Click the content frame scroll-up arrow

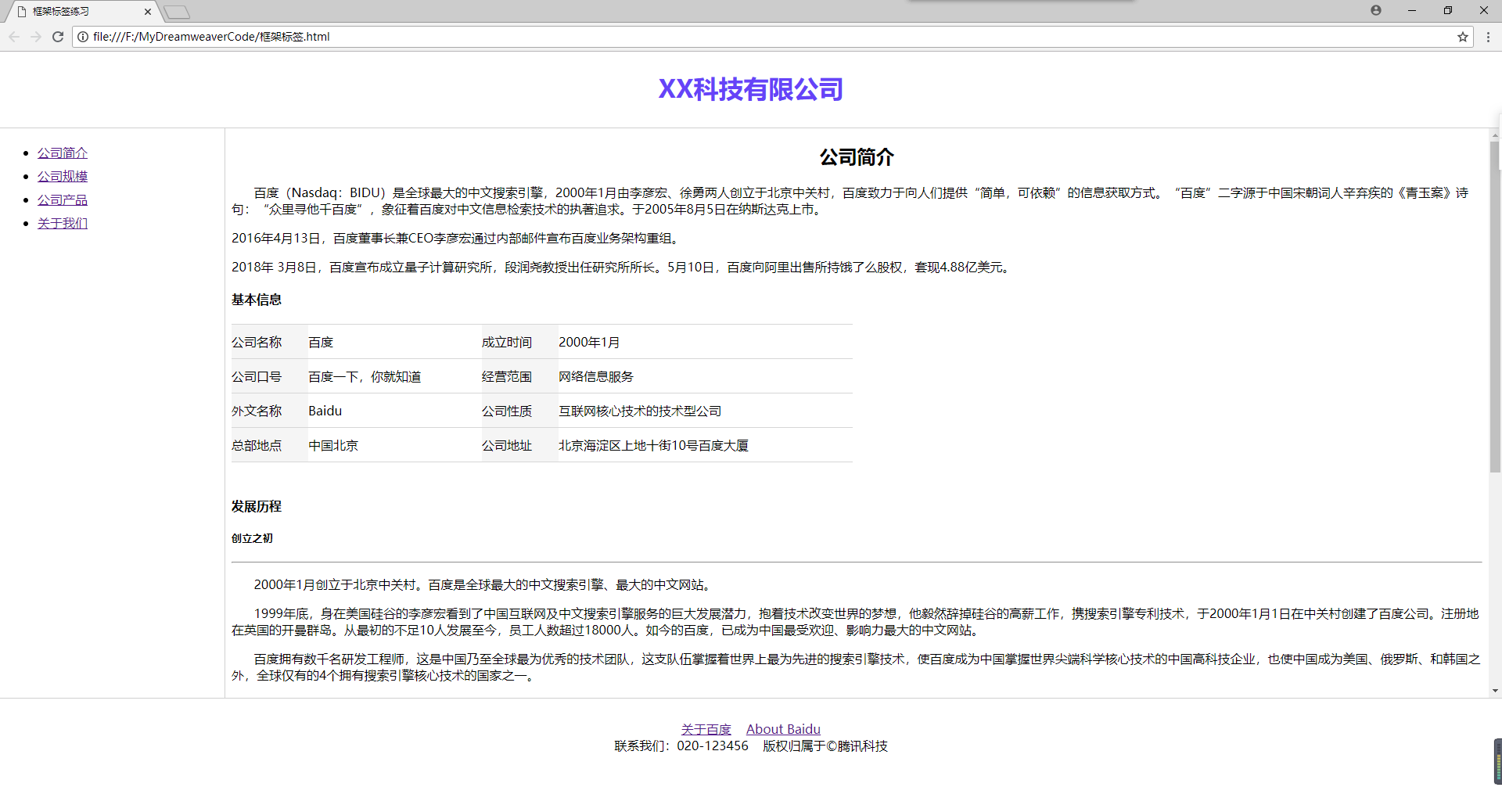point(1495,135)
